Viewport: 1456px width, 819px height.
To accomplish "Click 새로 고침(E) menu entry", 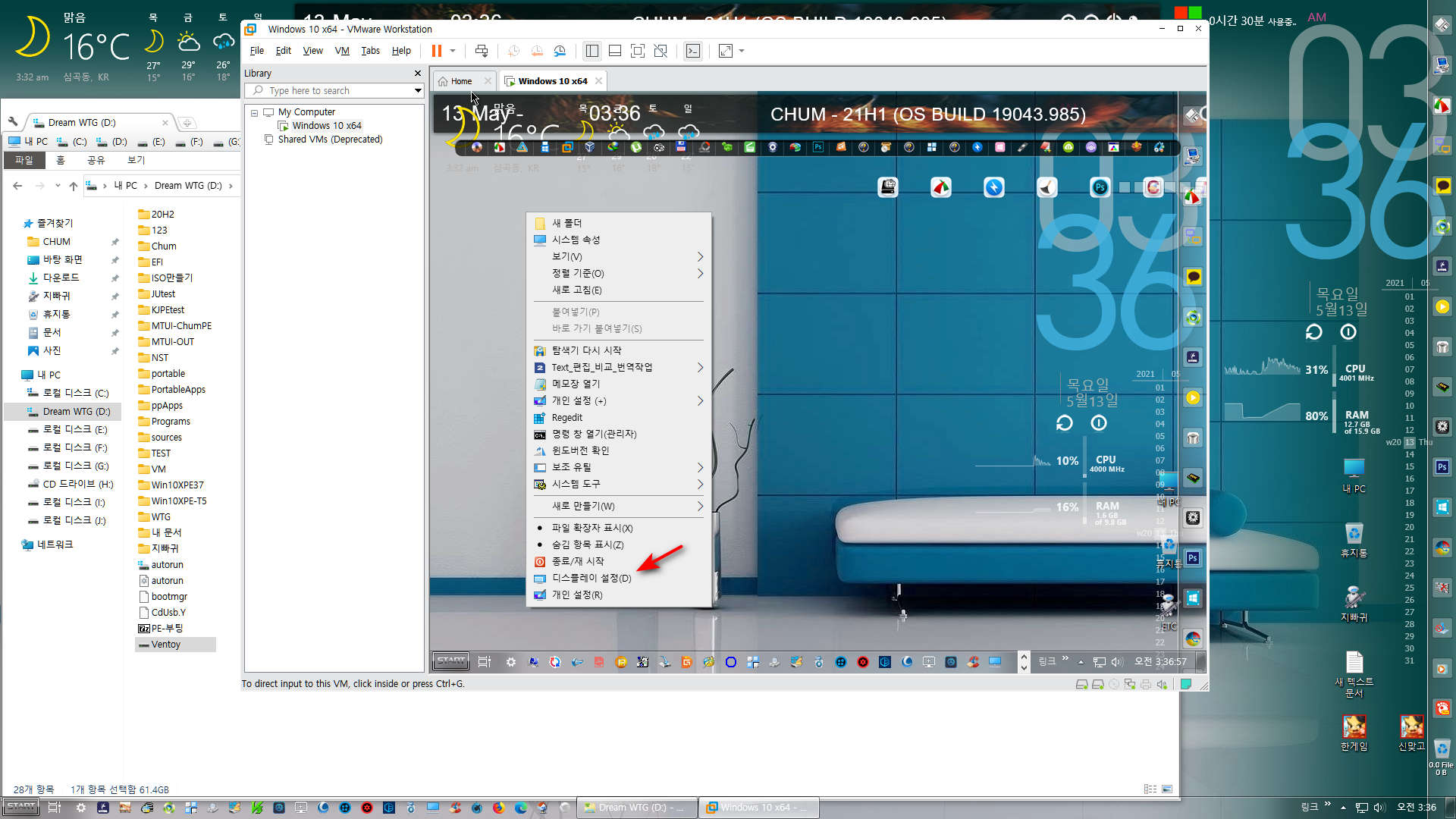I will [618, 290].
